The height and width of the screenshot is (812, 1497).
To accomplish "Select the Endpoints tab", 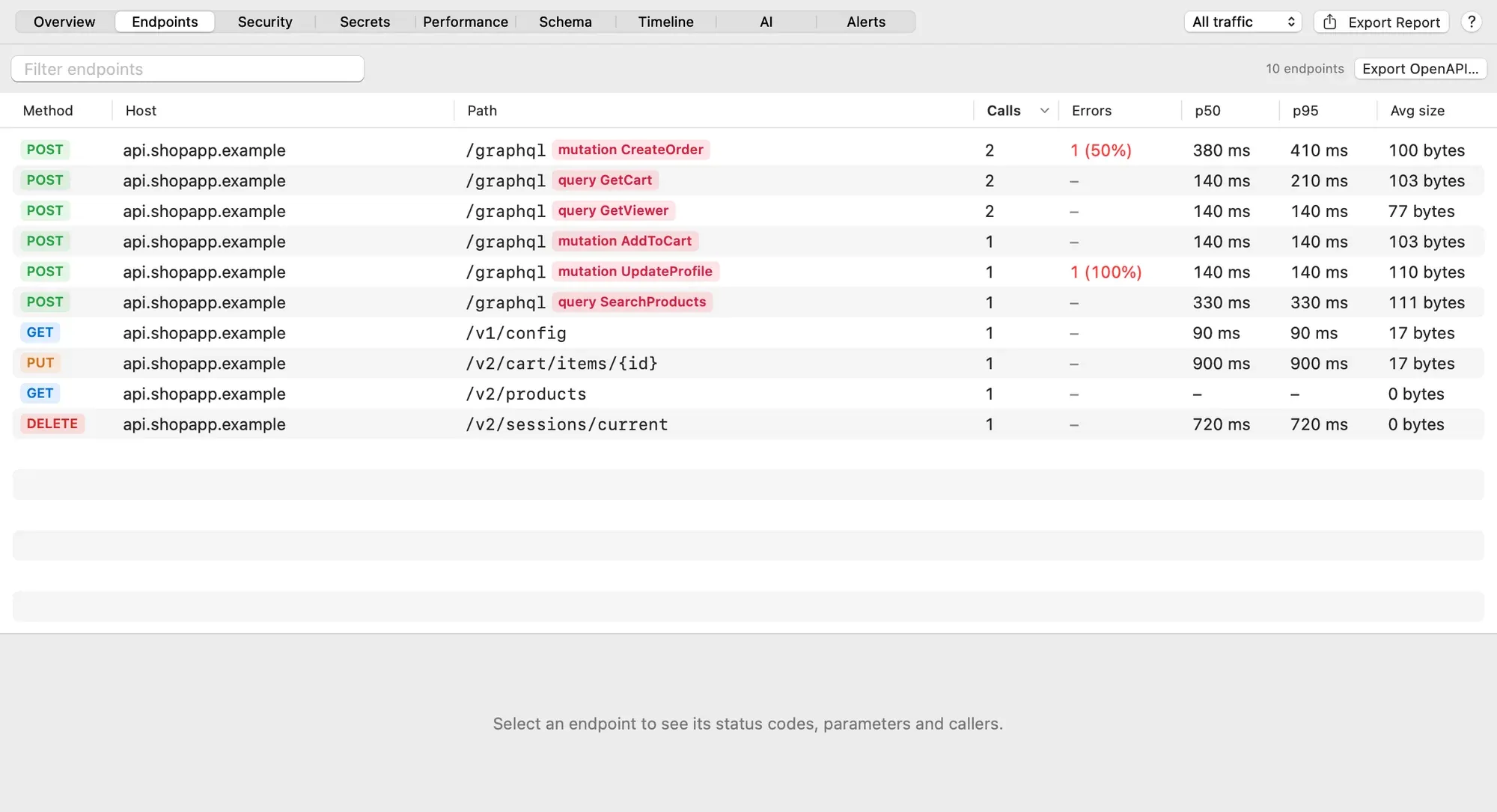I will click(x=165, y=22).
